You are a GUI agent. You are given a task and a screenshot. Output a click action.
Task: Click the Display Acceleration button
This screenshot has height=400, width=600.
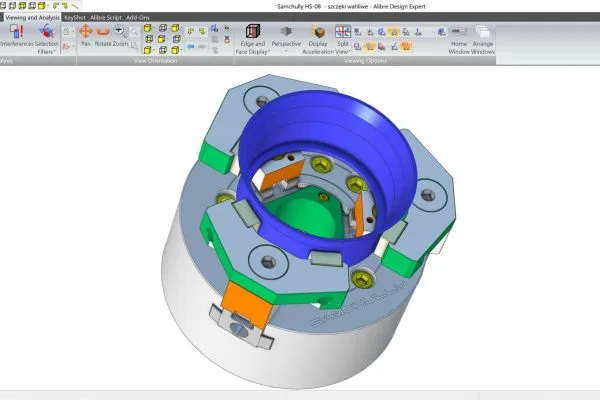point(318,39)
